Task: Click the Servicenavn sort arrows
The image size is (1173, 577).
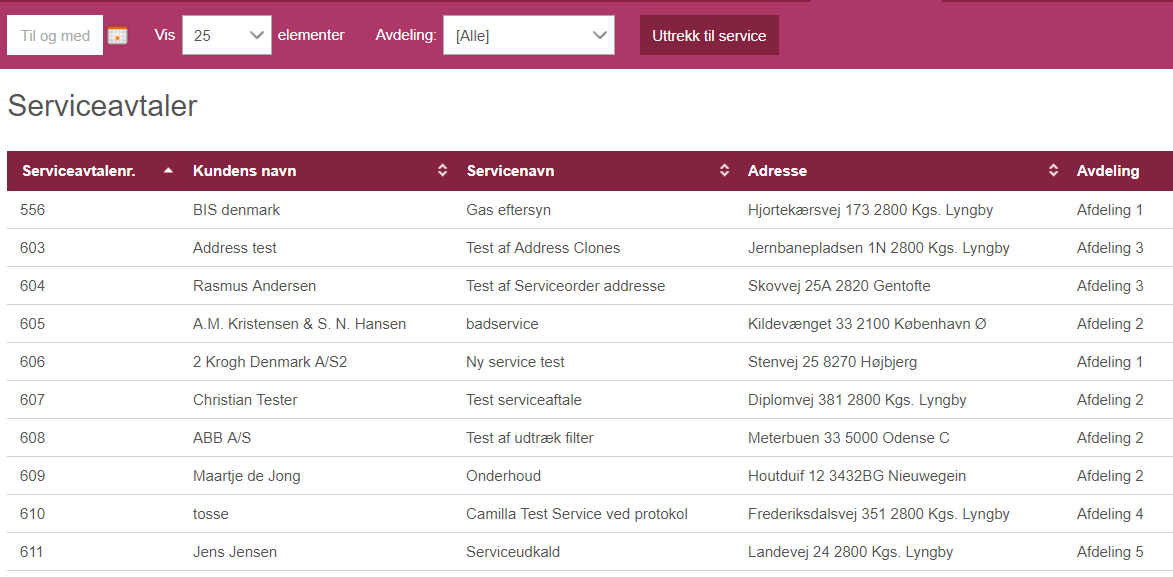Action: pos(724,171)
